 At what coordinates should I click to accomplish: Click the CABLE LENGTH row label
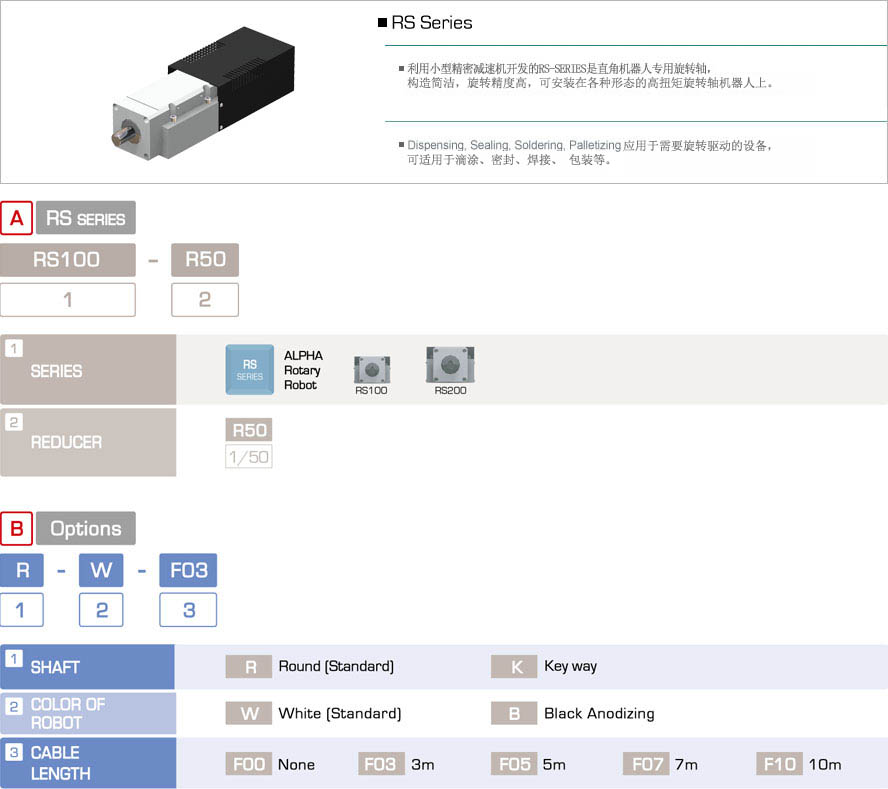88,763
